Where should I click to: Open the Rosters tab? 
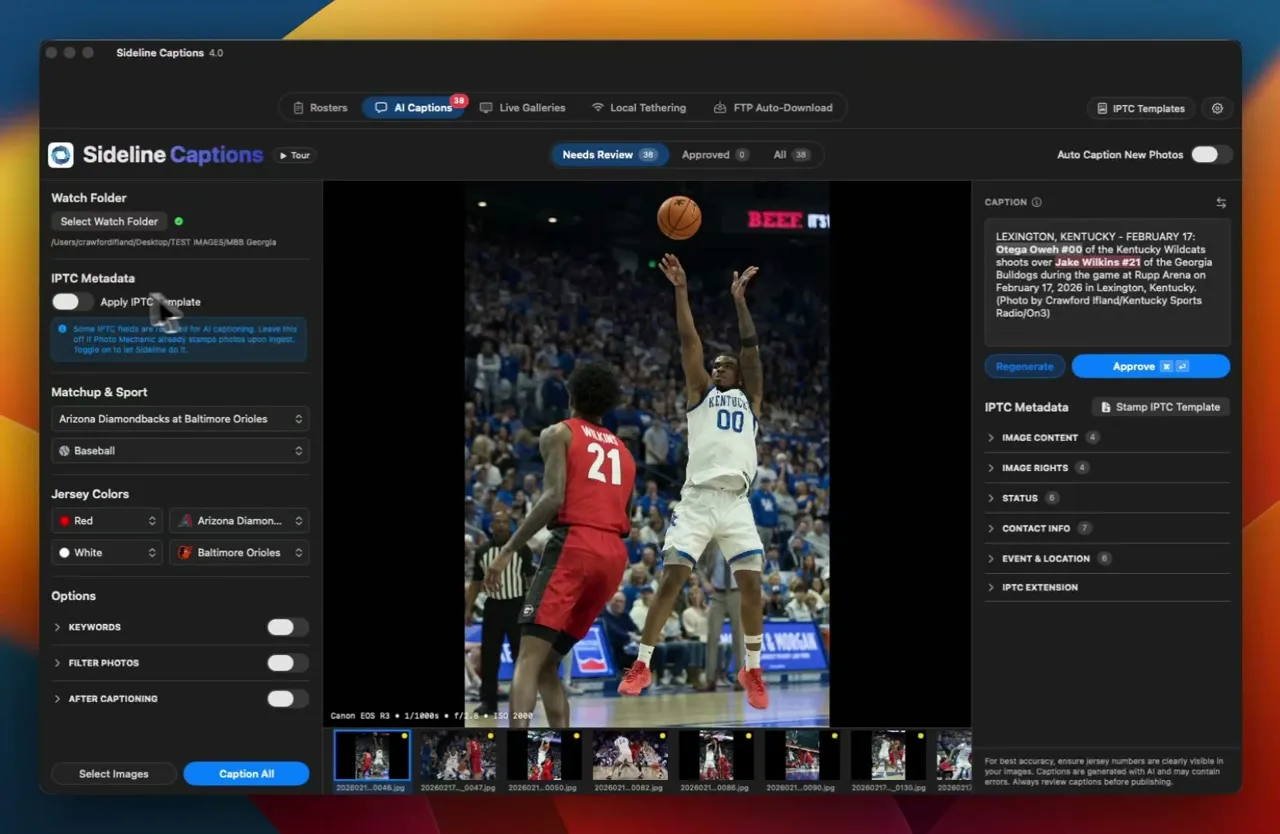(x=320, y=108)
